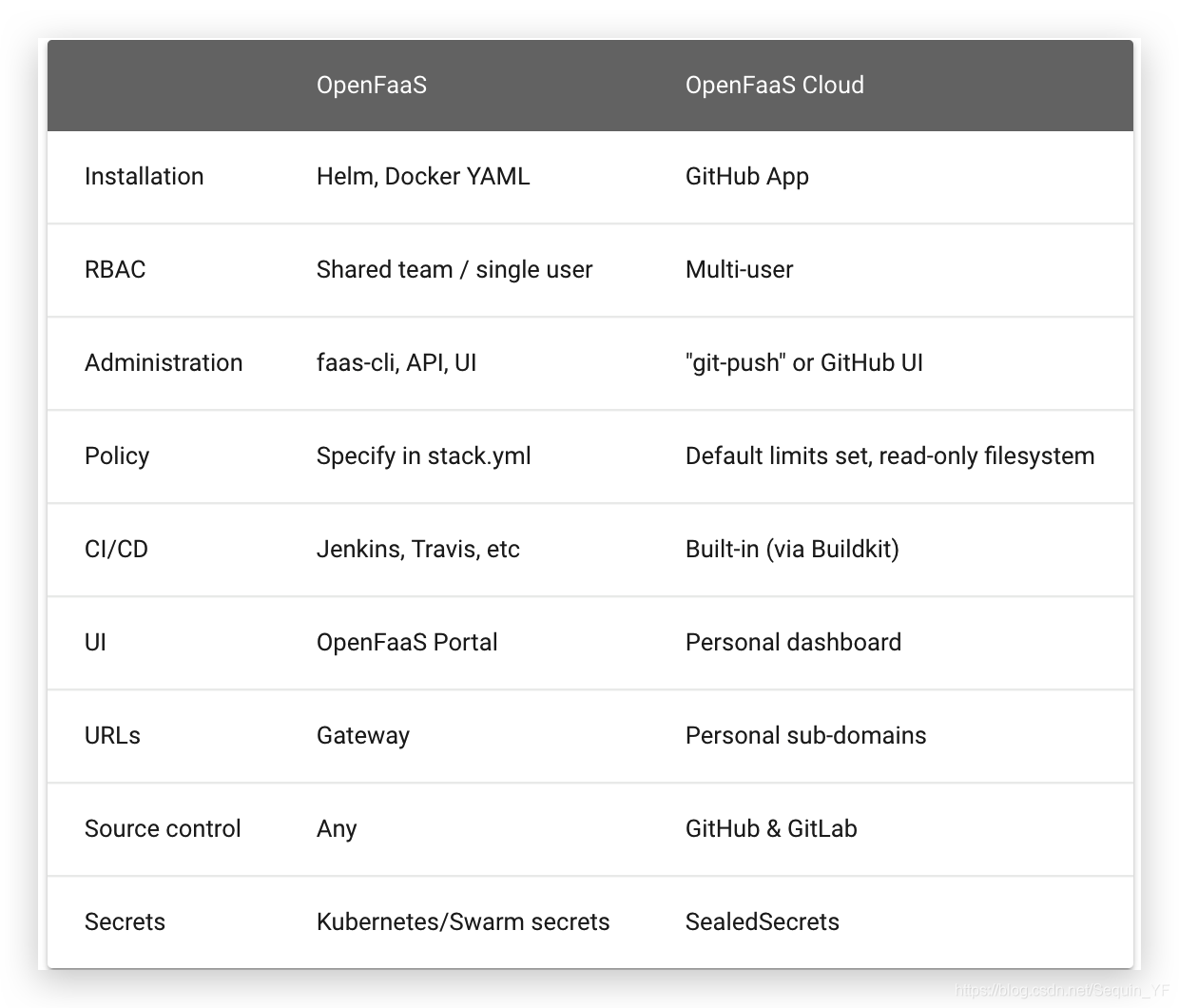Click the 'GitHub App' cell
The width and height of the screenshot is (1179, 1008).
(746, 177)
